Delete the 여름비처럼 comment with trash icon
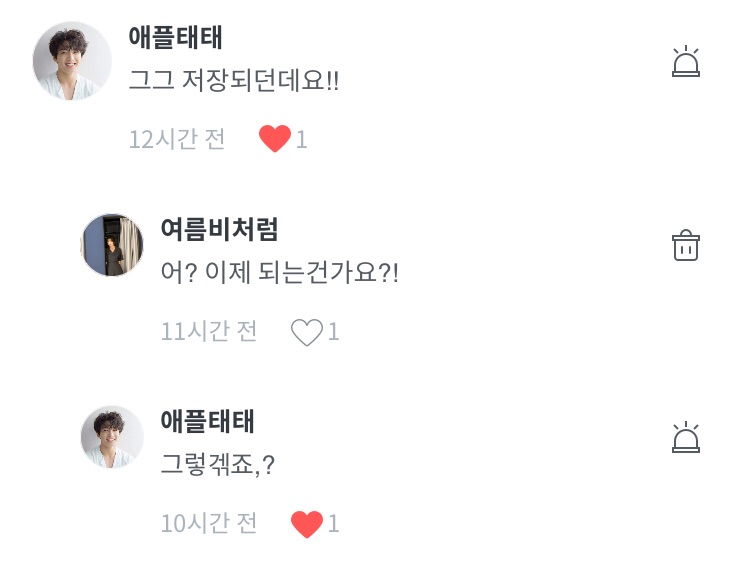The height and width of the screenshot is (562, 750). click(685, 245)
